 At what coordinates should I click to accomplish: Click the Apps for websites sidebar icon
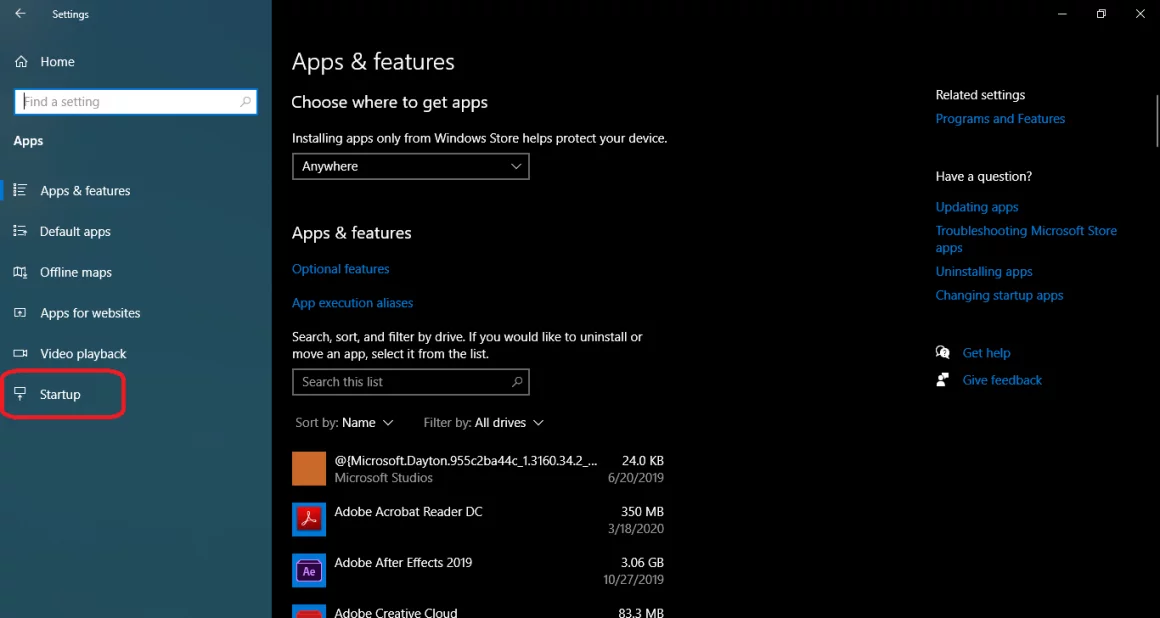21,313
